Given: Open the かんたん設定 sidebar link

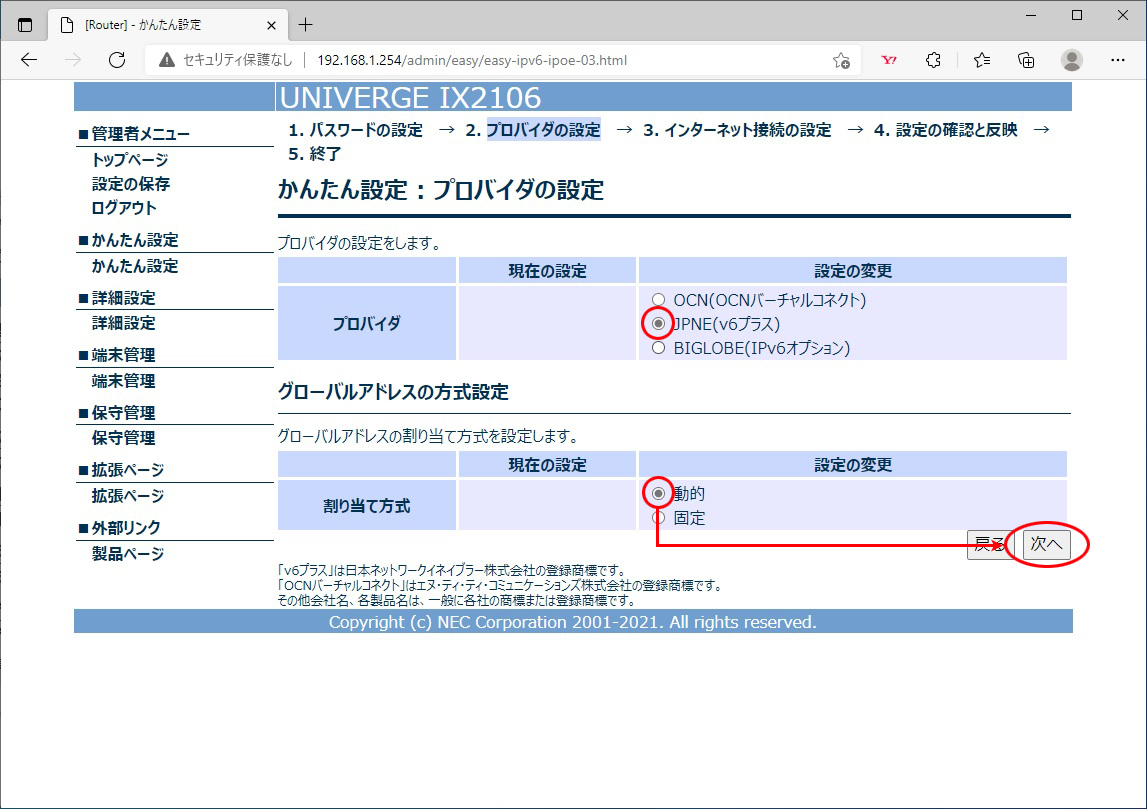Looking at the screenshot, I should 135,266.
